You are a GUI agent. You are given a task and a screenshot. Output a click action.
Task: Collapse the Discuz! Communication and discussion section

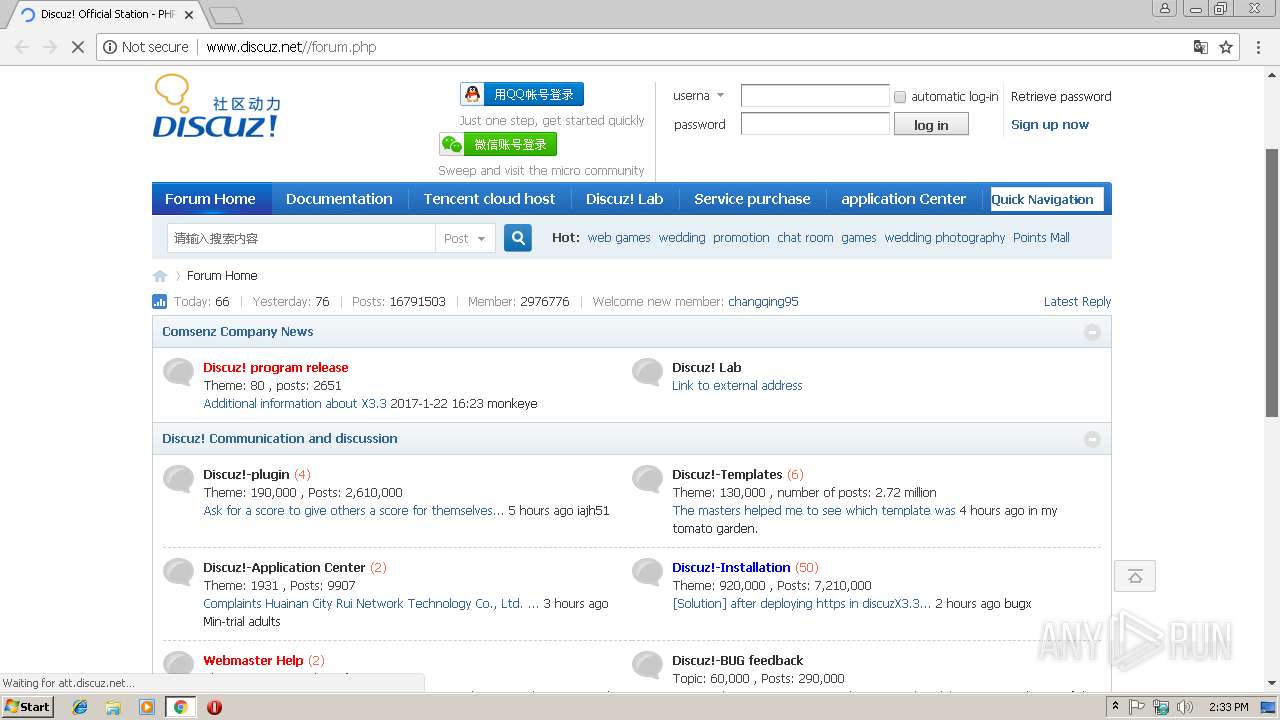(1092, 439)
